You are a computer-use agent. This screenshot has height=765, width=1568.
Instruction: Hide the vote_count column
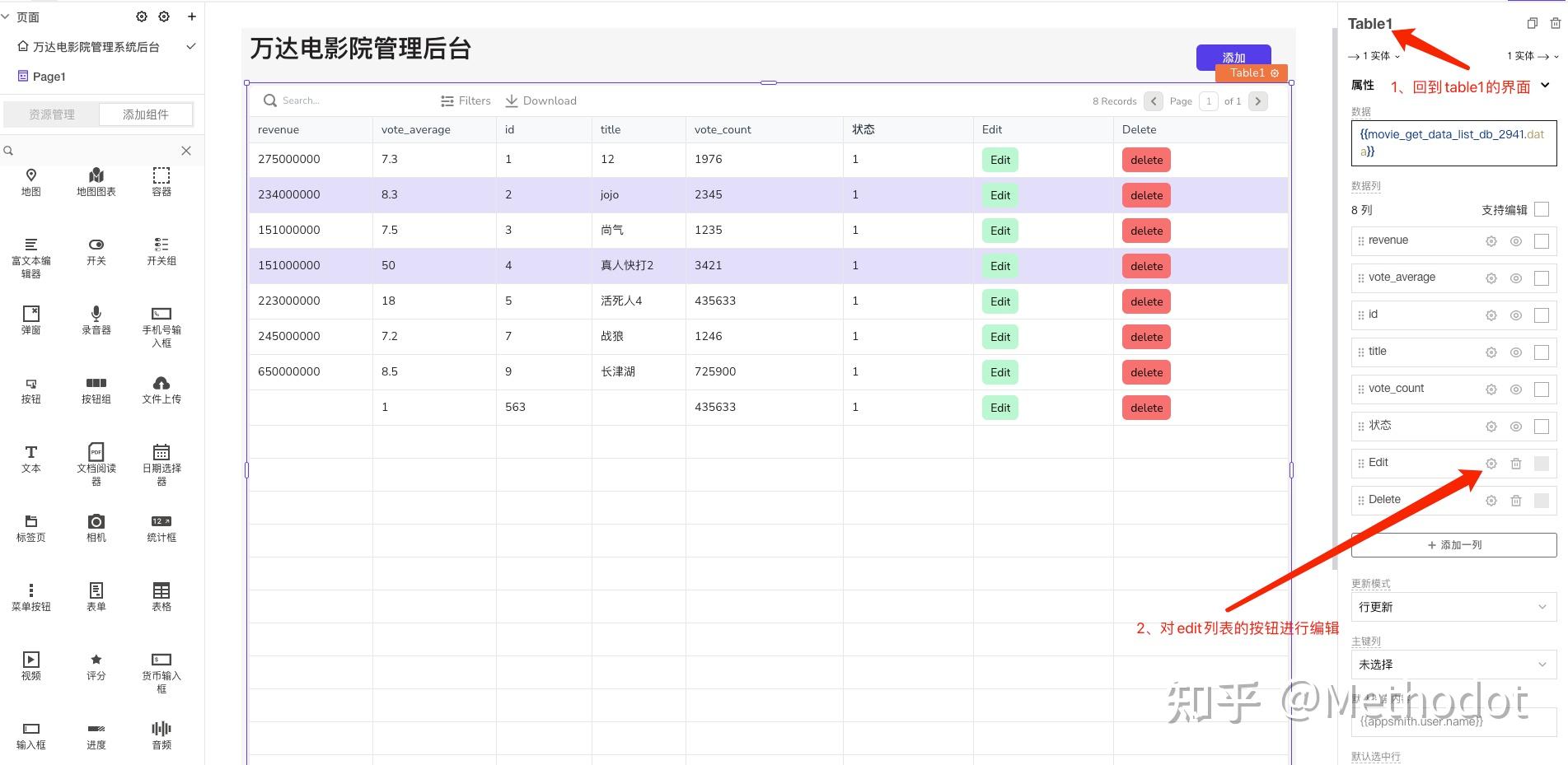(x=1515, y=389)
